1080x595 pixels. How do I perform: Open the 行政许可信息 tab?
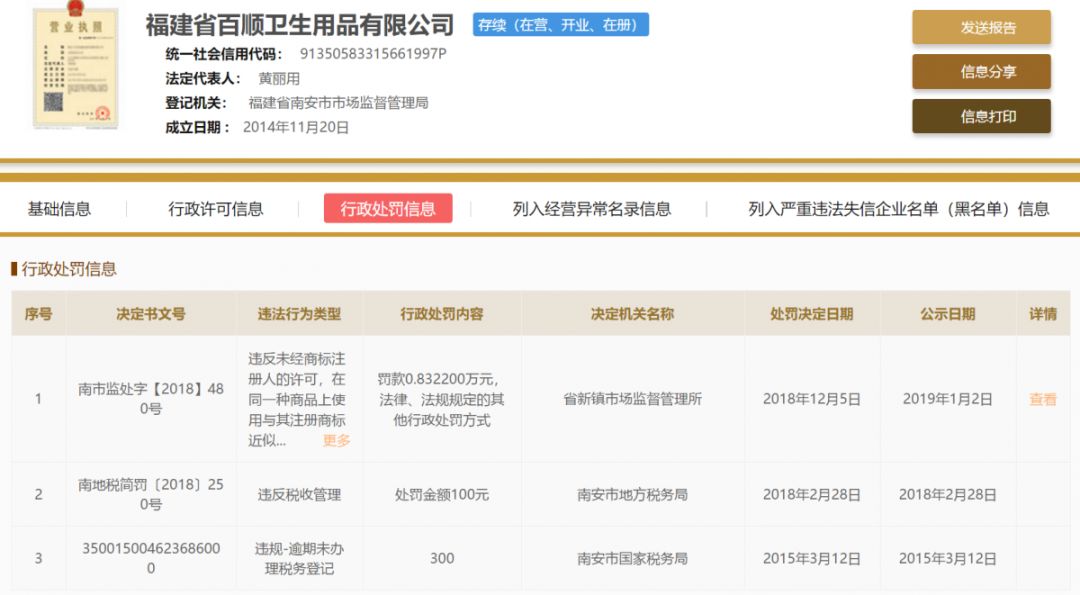(x=215, y=209)
